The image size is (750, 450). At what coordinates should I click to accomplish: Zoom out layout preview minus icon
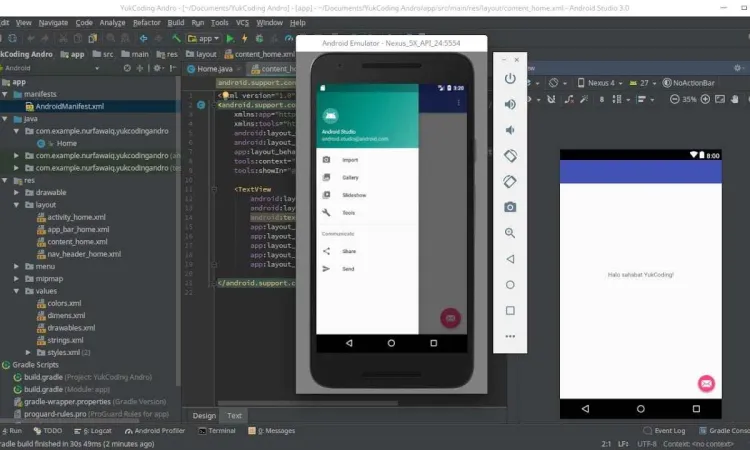674,99
